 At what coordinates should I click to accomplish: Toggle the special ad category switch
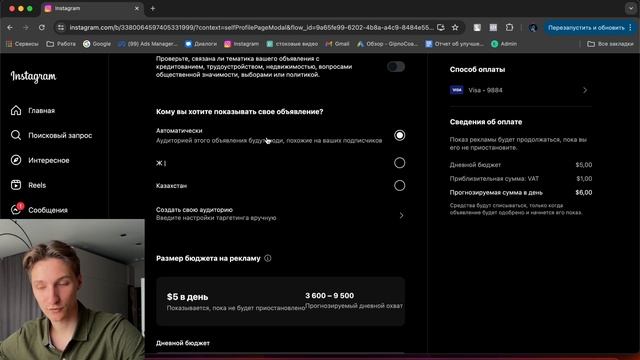[x=396, y=67]
